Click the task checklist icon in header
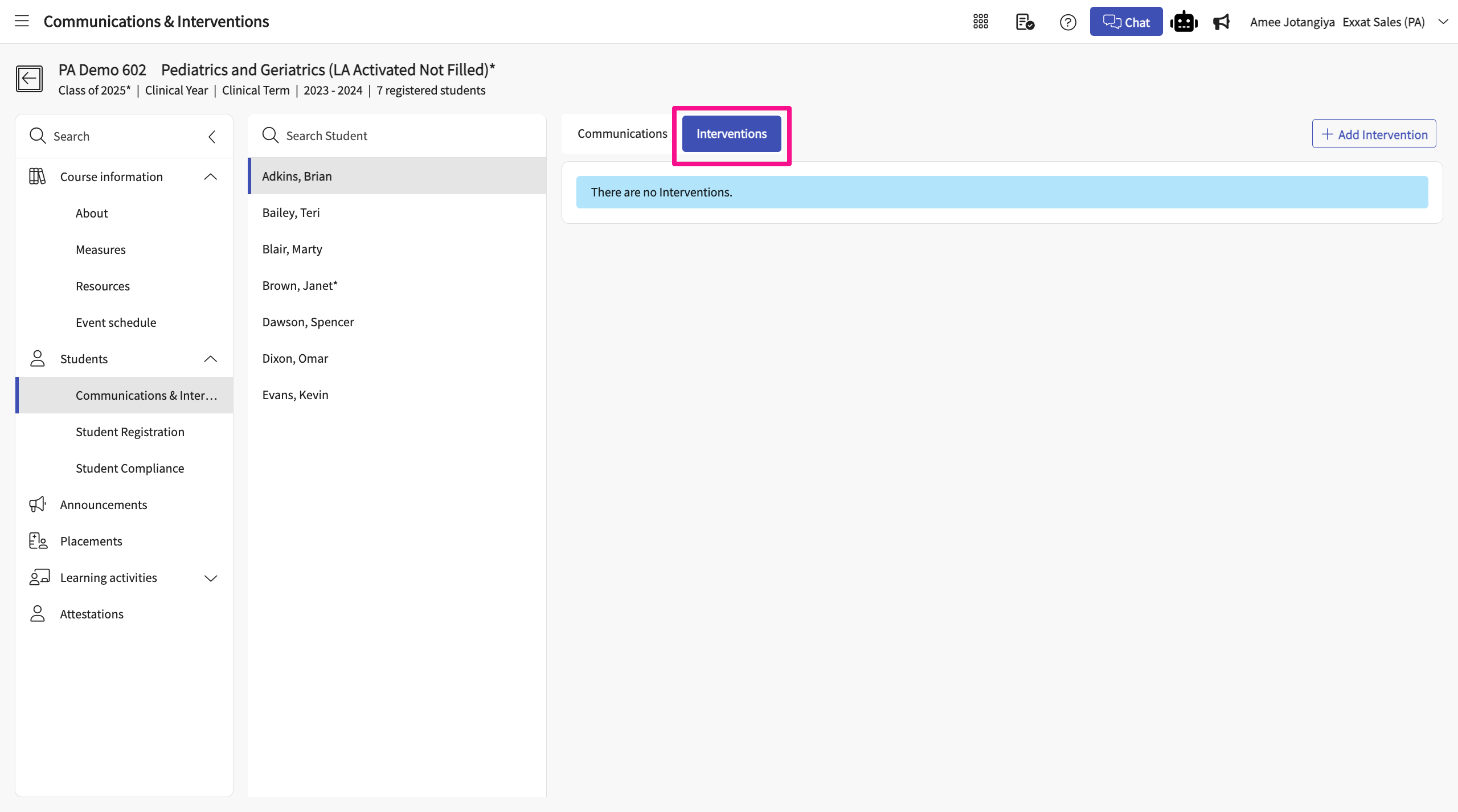Image resolution: width=1458 pixels, height=812 pixels. pyautogui.click(x=1025, y=22)
